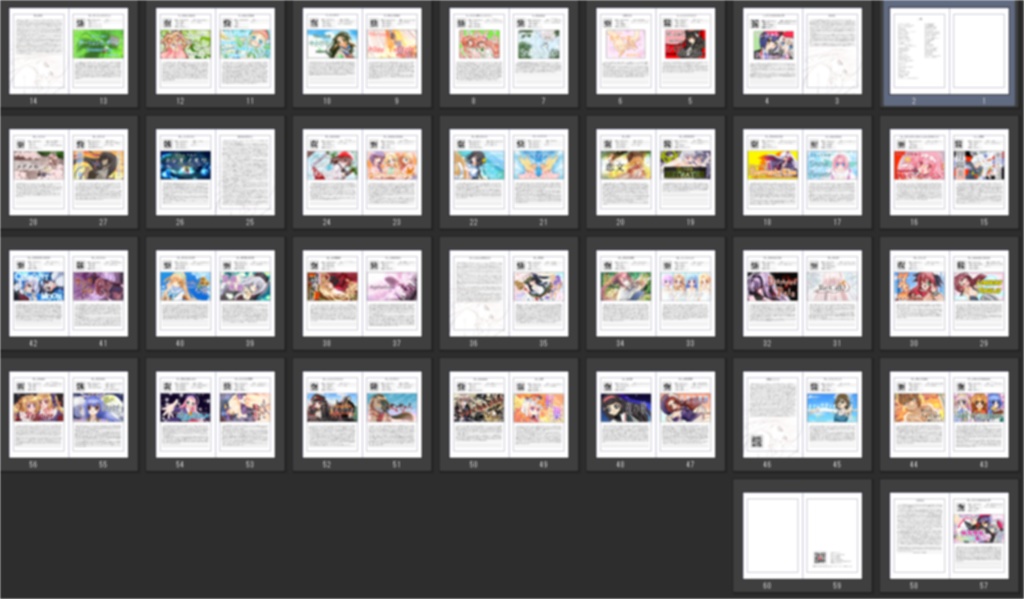Open the page 25 text-only thumbnail
This screenshot has width=1024, height=599.
(245, 172)
